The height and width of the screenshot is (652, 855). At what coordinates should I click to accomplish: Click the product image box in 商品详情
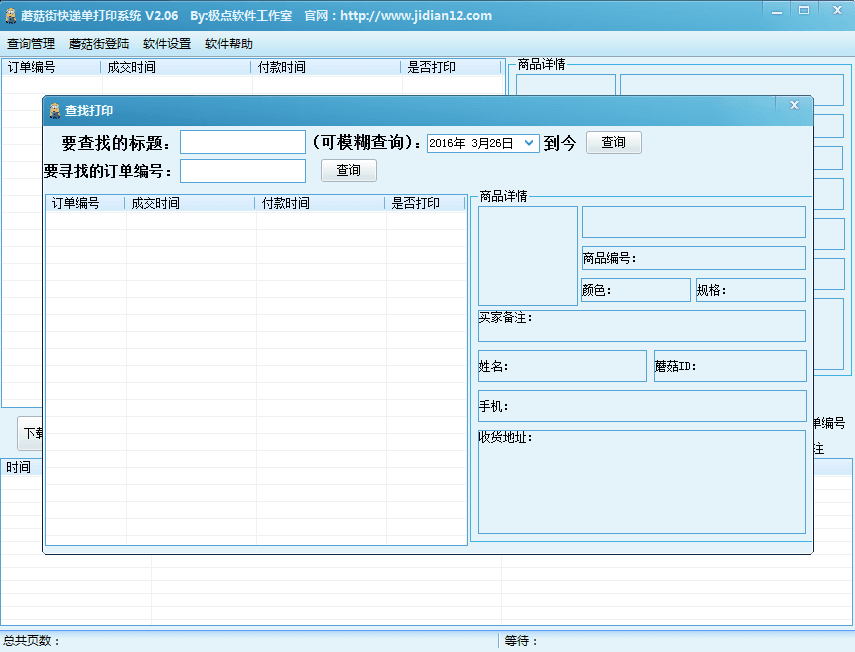click(528, 256)
